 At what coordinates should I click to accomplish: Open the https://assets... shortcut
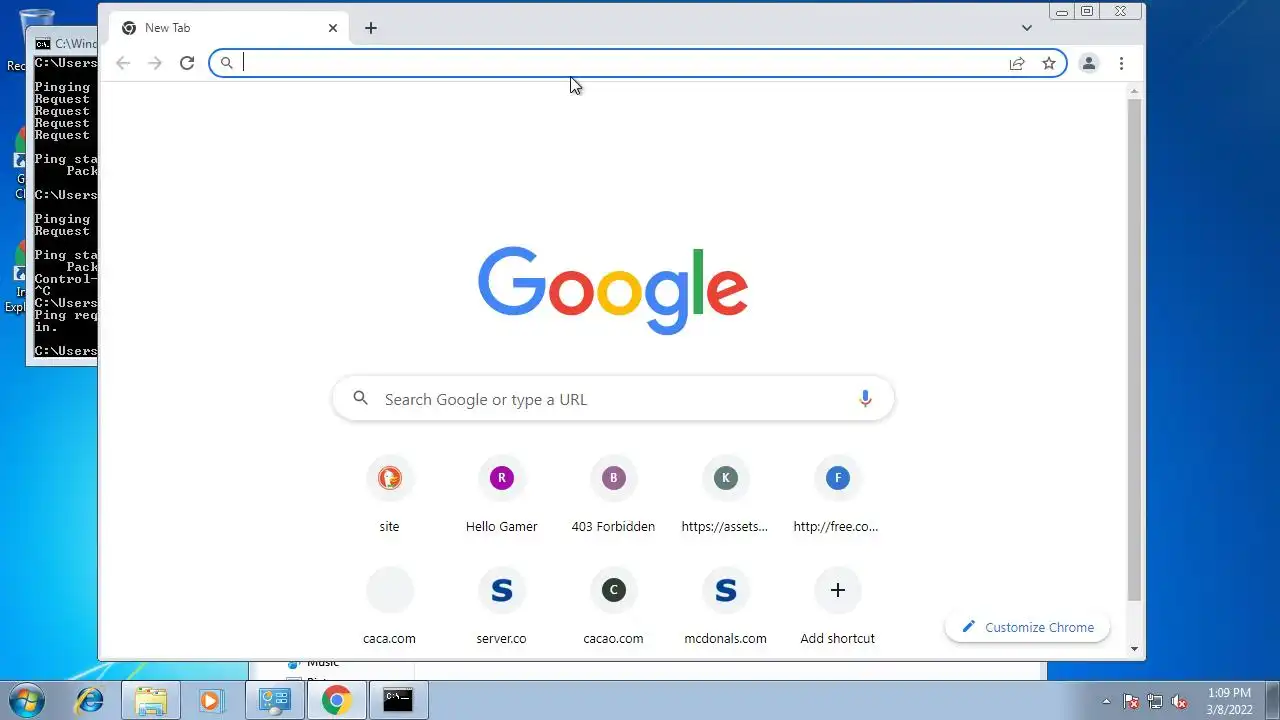pyautogui.click(x=725, y=497)
